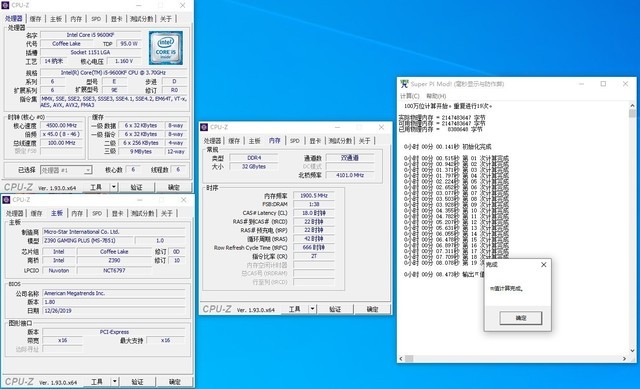Click the FSB:DRAM ratio value 1:38
The height and width of the screenshot is (389, 640).
[313, 204]
